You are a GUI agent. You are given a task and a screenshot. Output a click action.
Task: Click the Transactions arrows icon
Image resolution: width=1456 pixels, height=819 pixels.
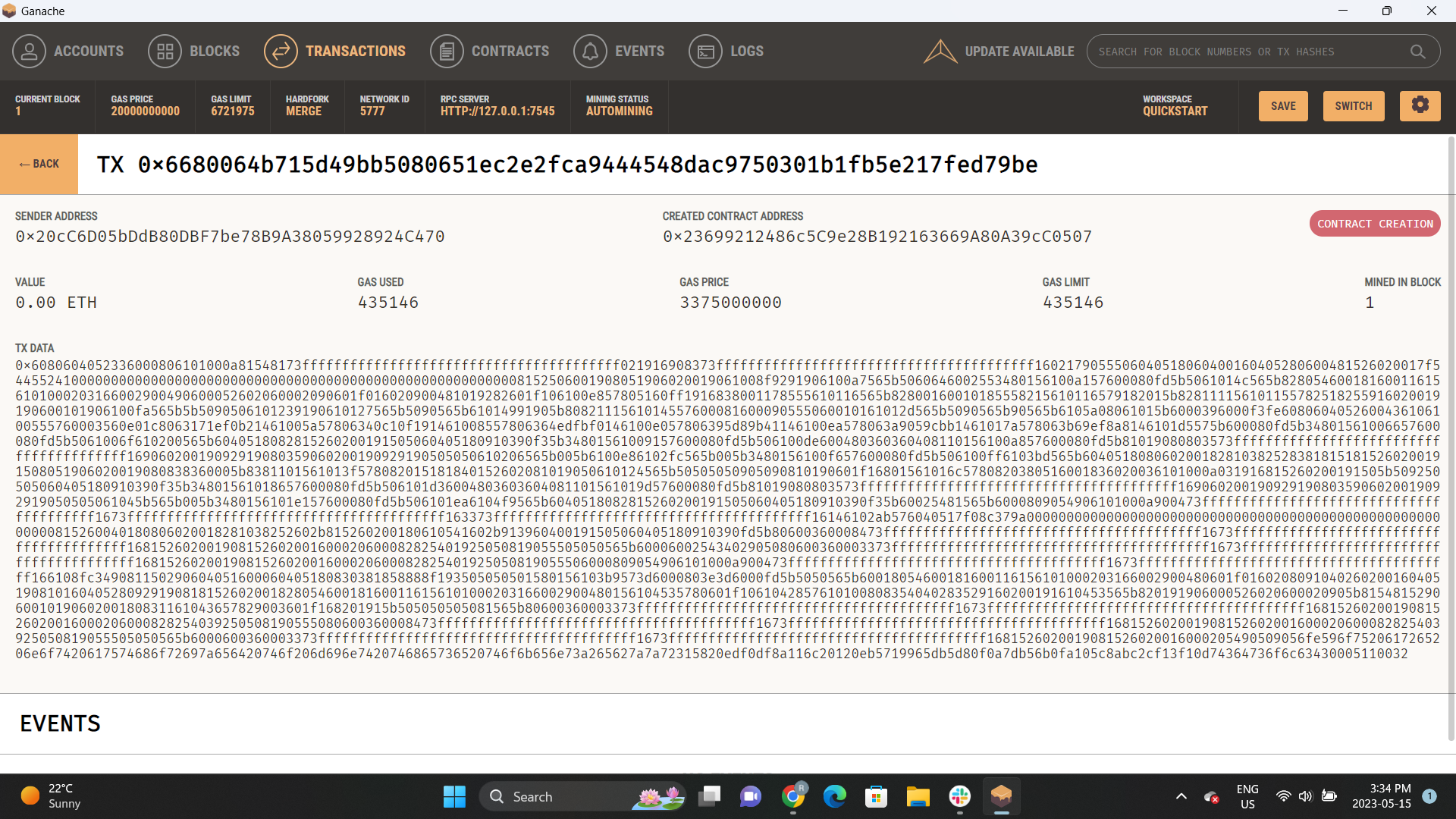(x=281, y=51)
